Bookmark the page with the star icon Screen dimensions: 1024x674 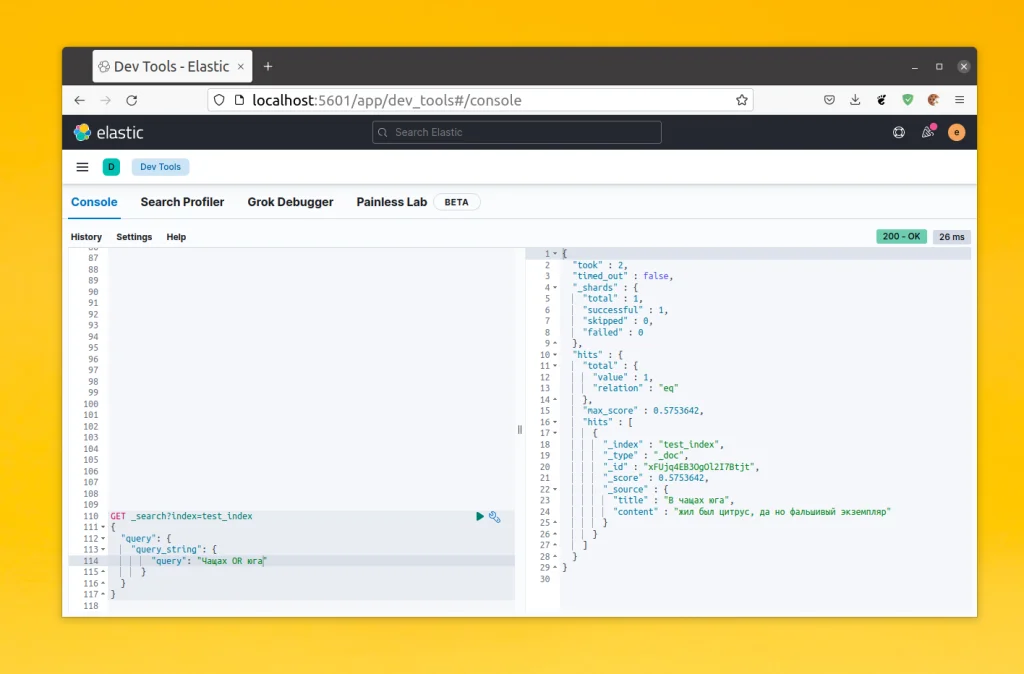741,100
